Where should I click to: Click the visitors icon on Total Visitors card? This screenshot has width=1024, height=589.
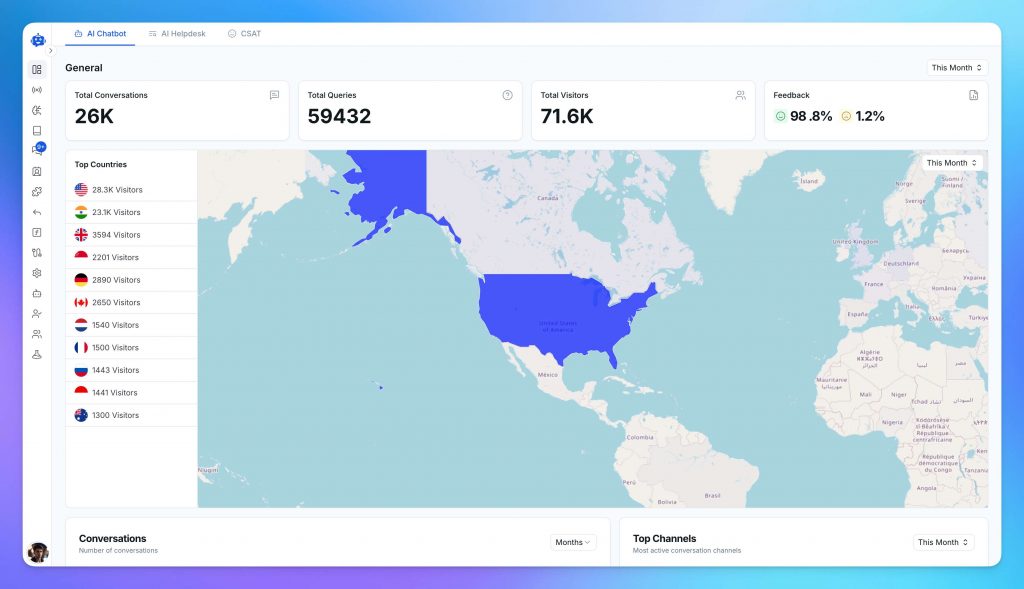click(x=740, y=94)
